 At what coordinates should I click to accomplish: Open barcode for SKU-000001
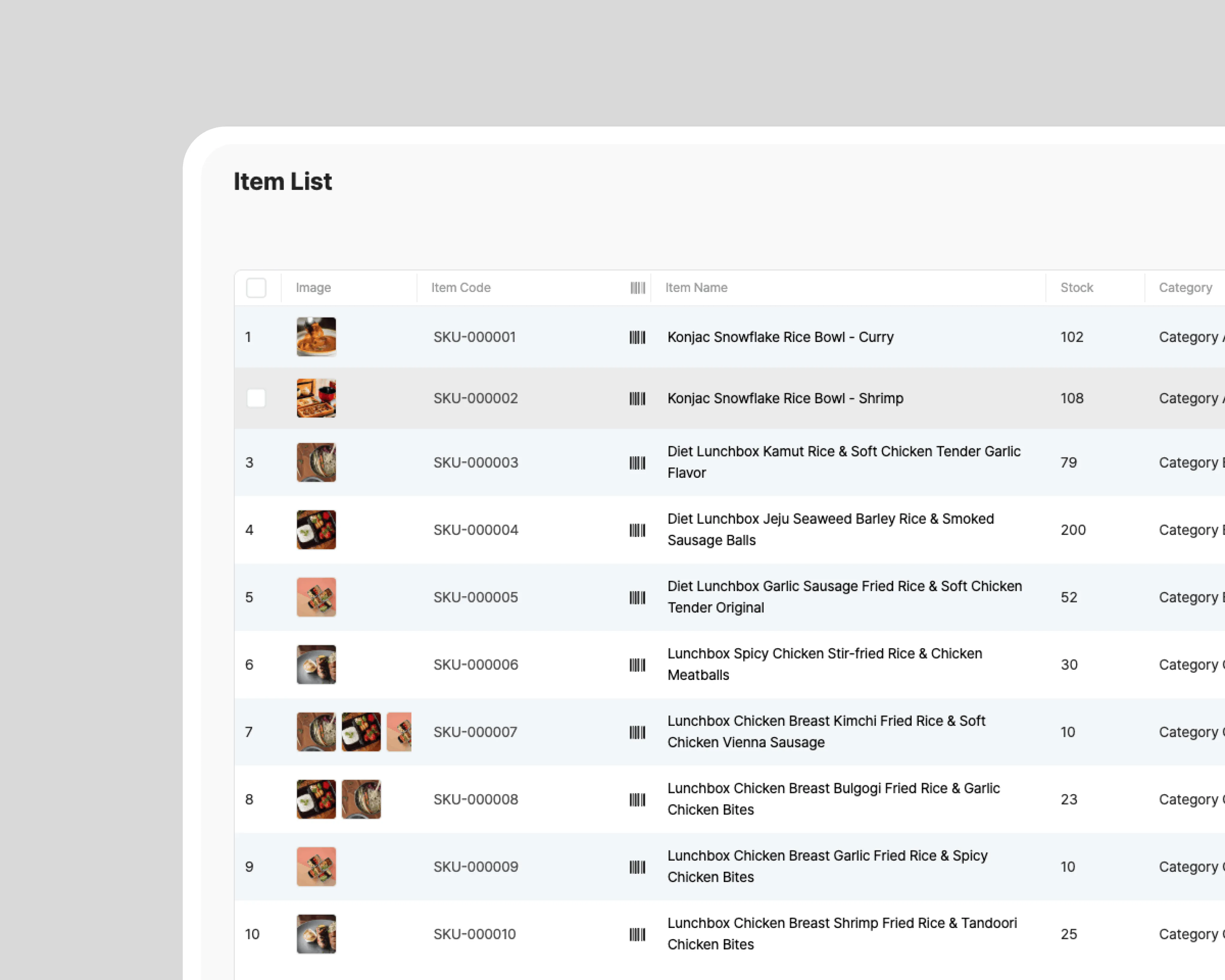pos(638,337)
